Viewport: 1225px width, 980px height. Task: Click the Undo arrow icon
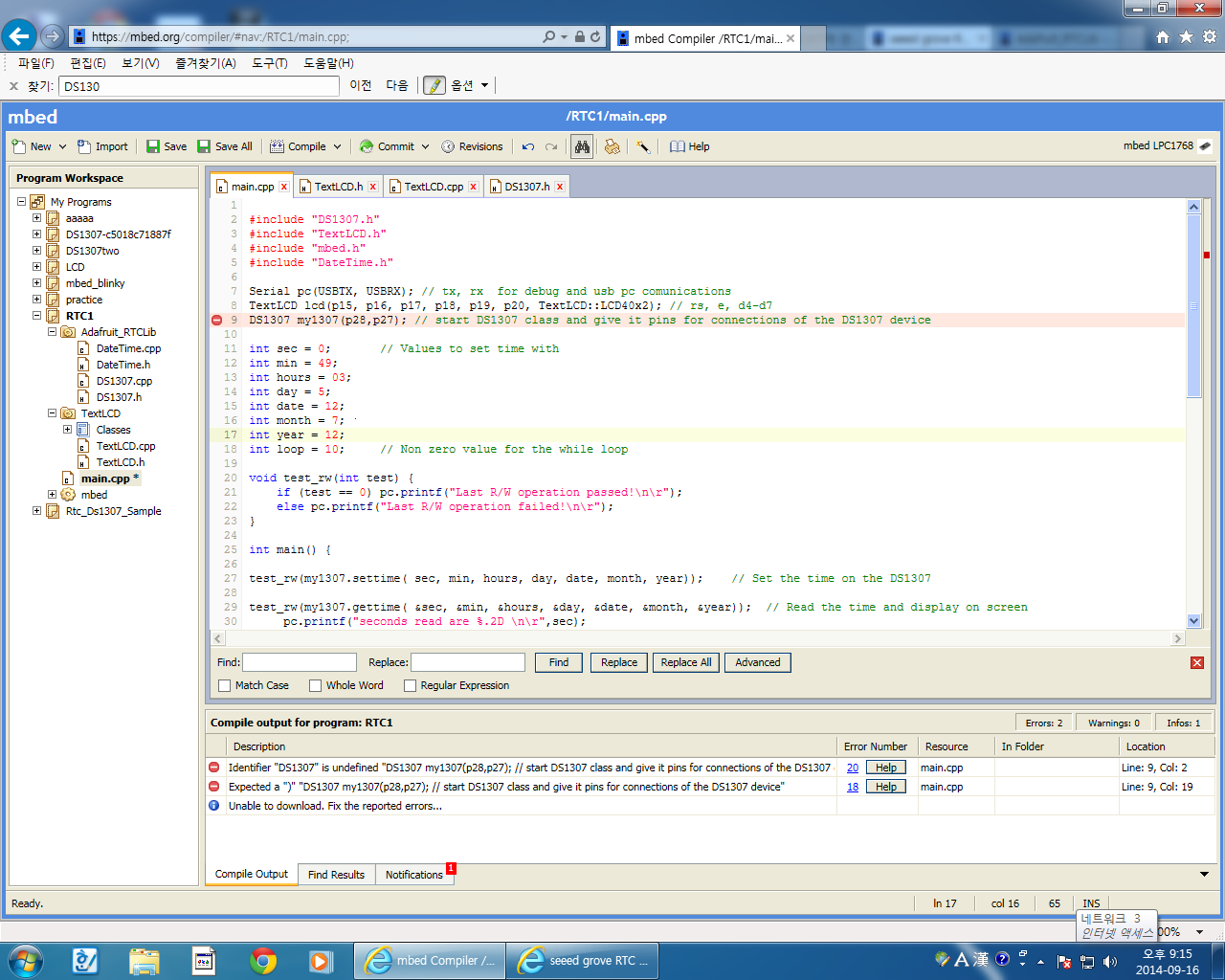click(x=527, y=147)
